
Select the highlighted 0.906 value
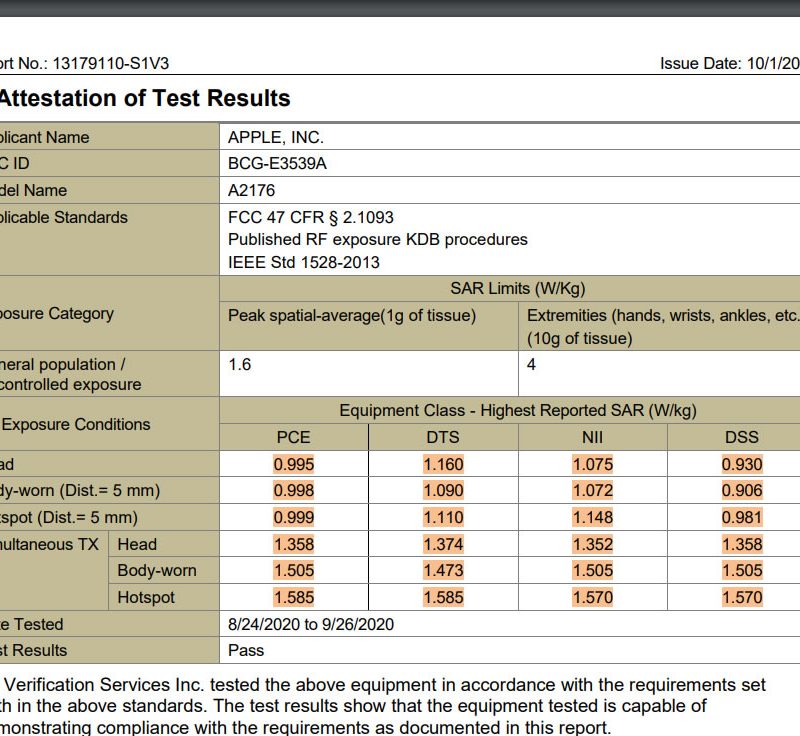tap(741, 491)
